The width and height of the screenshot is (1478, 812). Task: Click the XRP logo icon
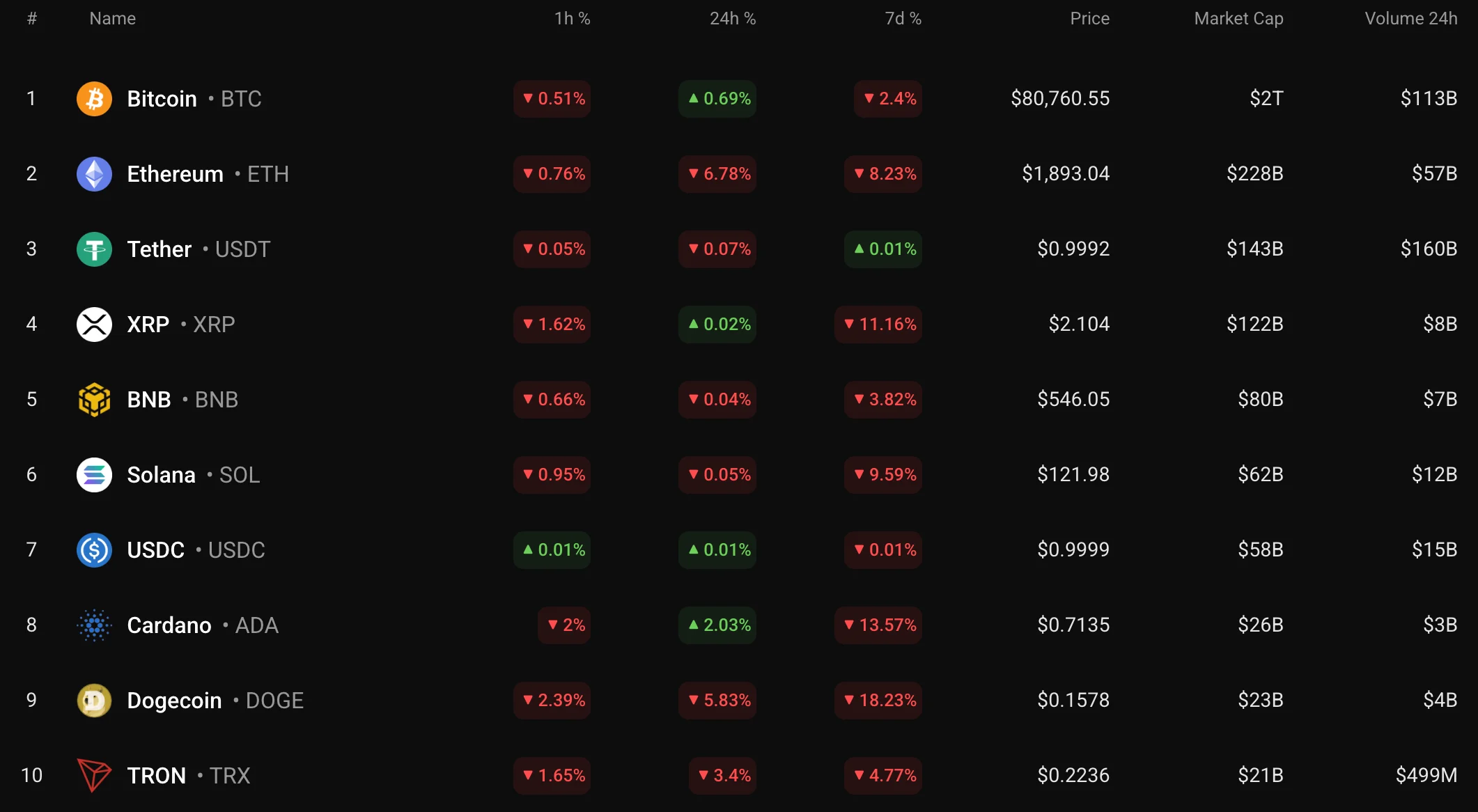click(x=94, y=325)
